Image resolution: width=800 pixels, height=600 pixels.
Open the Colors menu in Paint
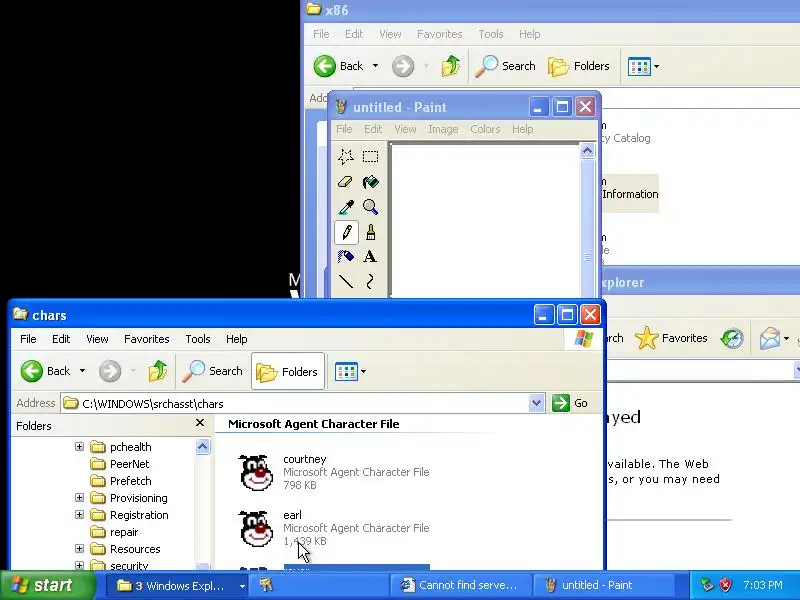(x=485, y=129)
